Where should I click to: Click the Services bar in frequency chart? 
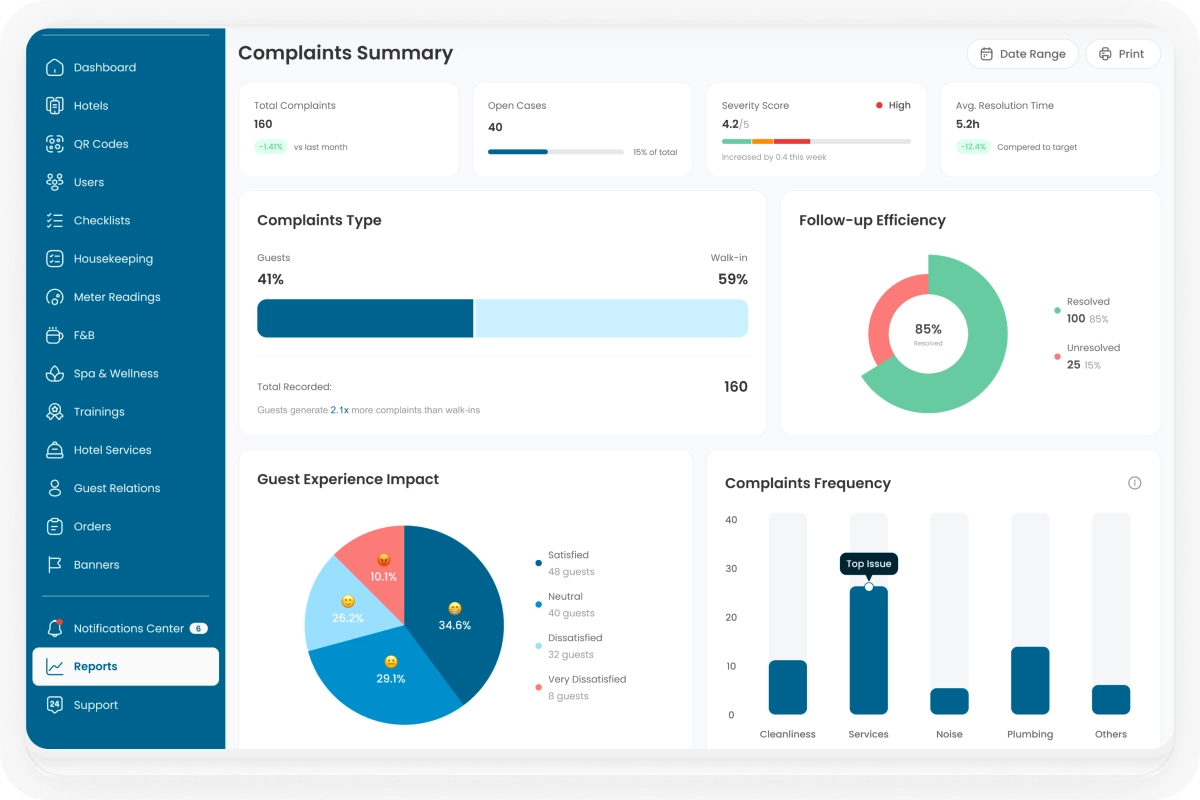pyautogui.click(x=868, y=650)
